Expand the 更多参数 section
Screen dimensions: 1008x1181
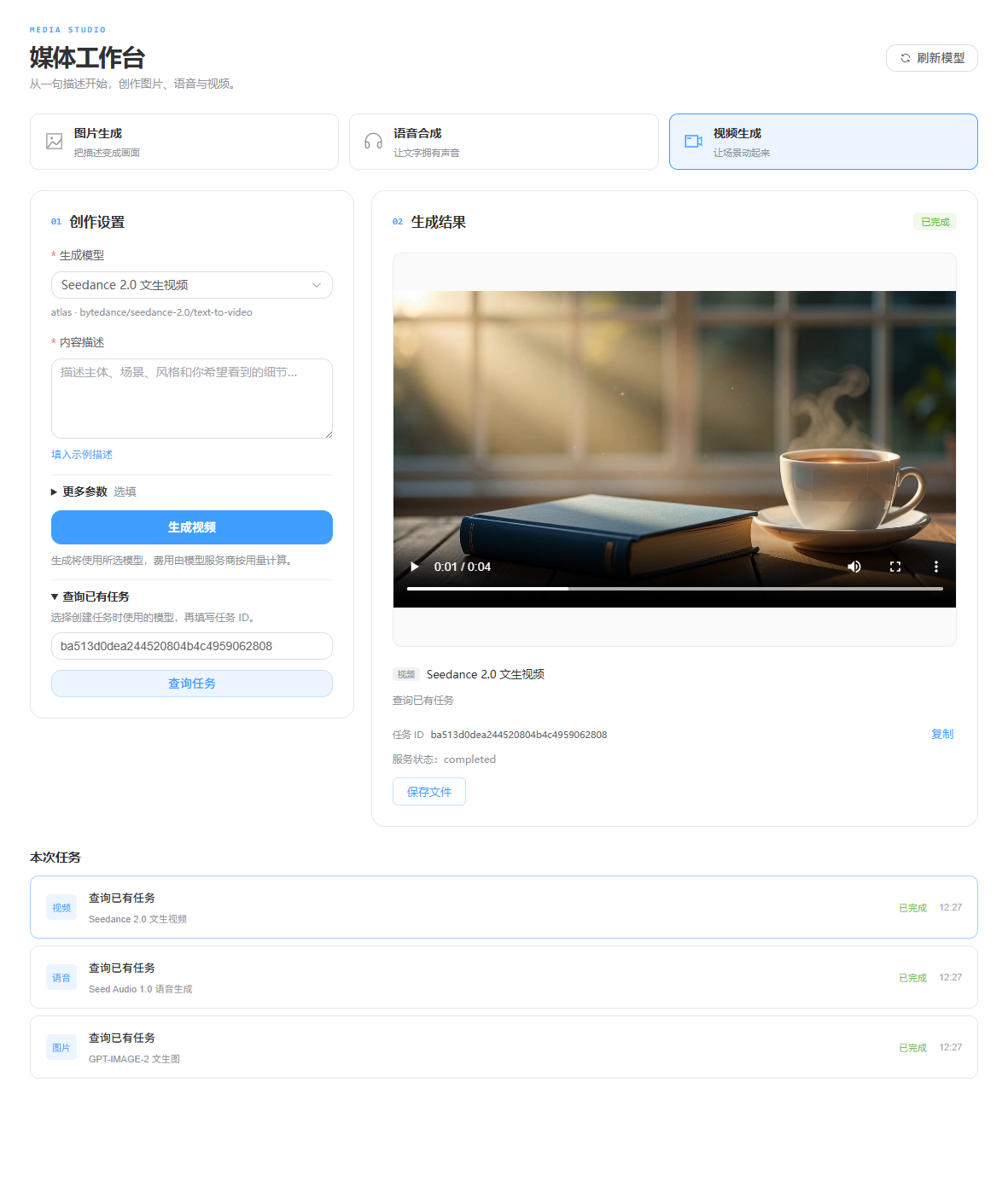click(x=94, y=492)
